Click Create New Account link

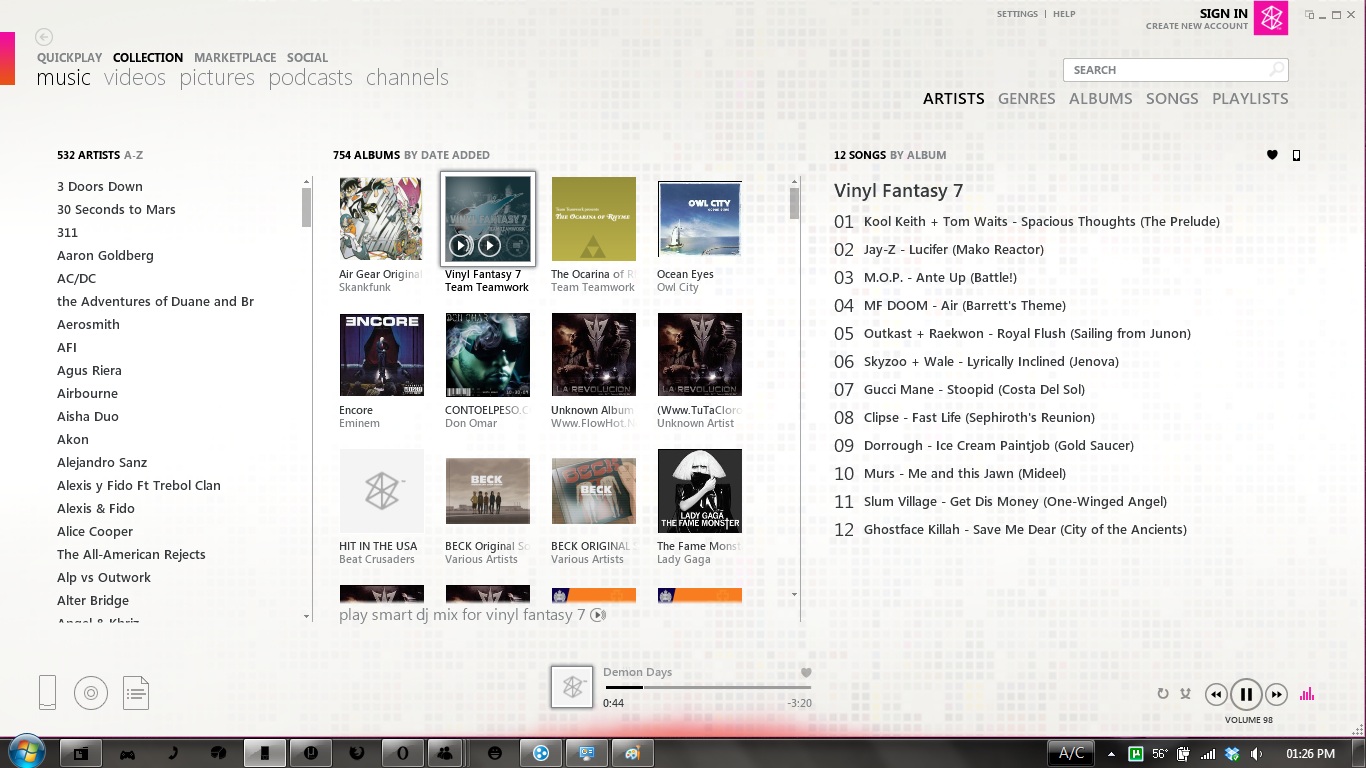click(1197, 26)
